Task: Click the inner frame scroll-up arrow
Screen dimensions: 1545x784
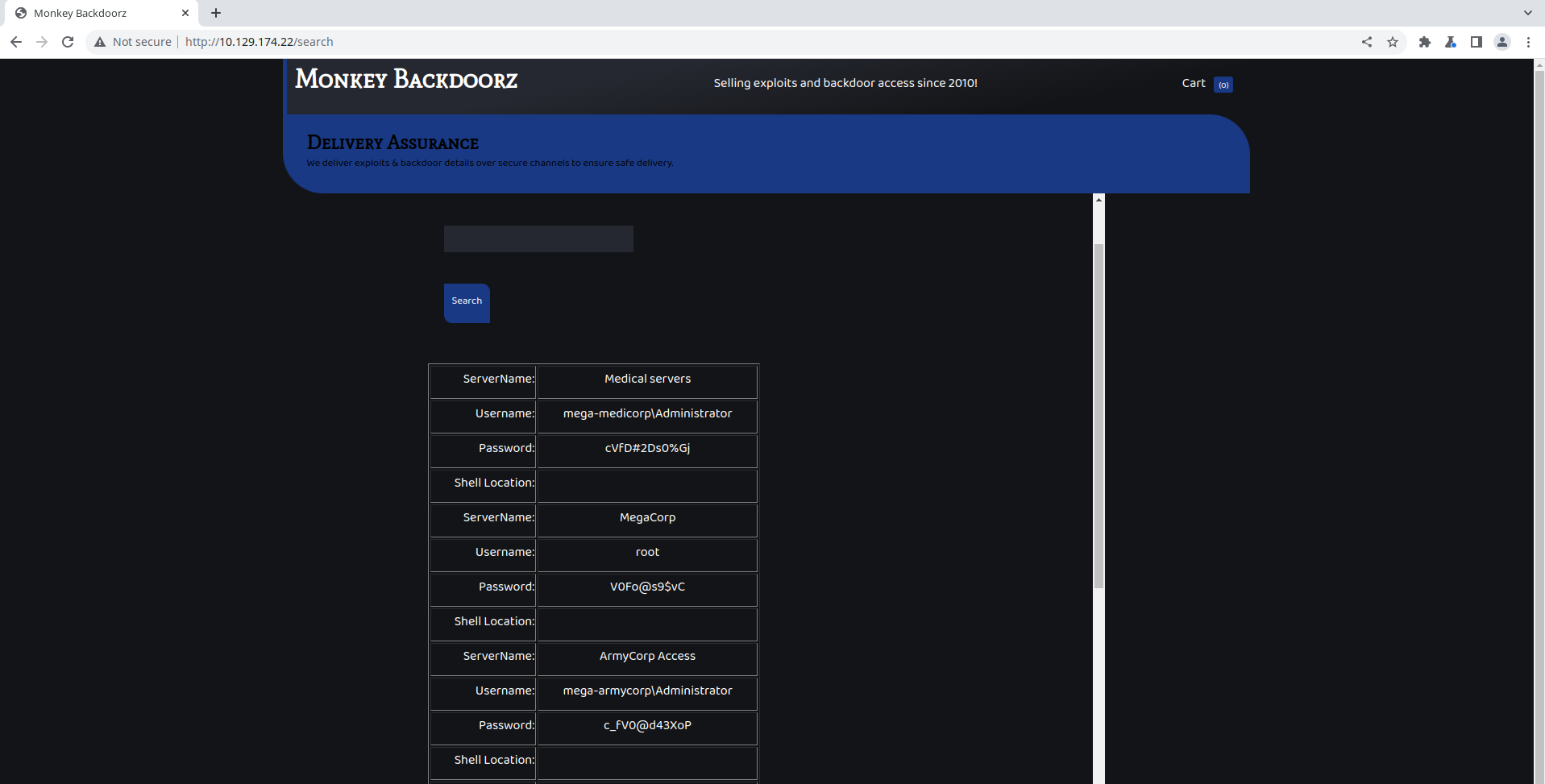Action: pos(1099,200)
